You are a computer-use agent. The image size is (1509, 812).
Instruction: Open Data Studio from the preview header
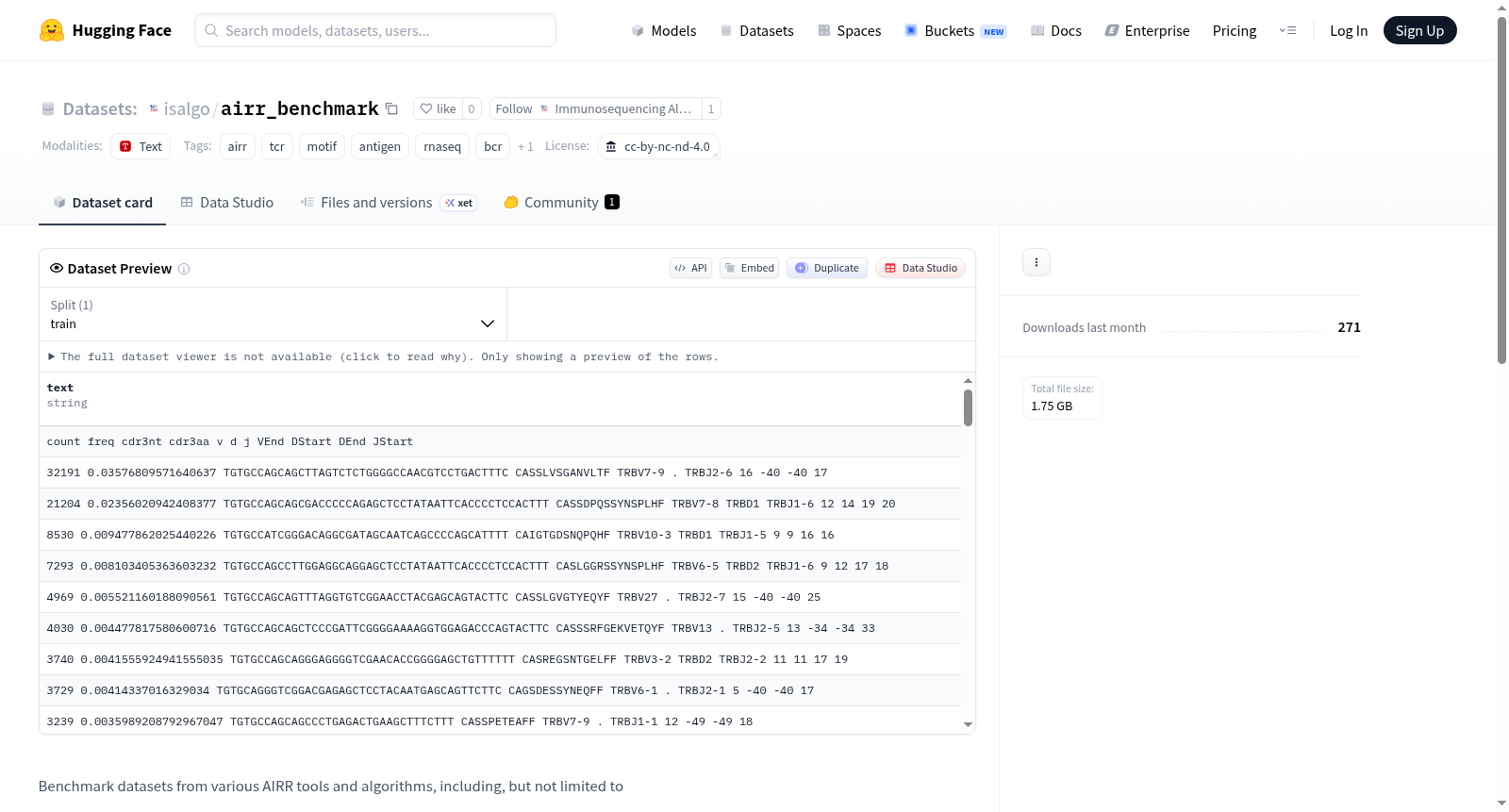pos(920,268)
